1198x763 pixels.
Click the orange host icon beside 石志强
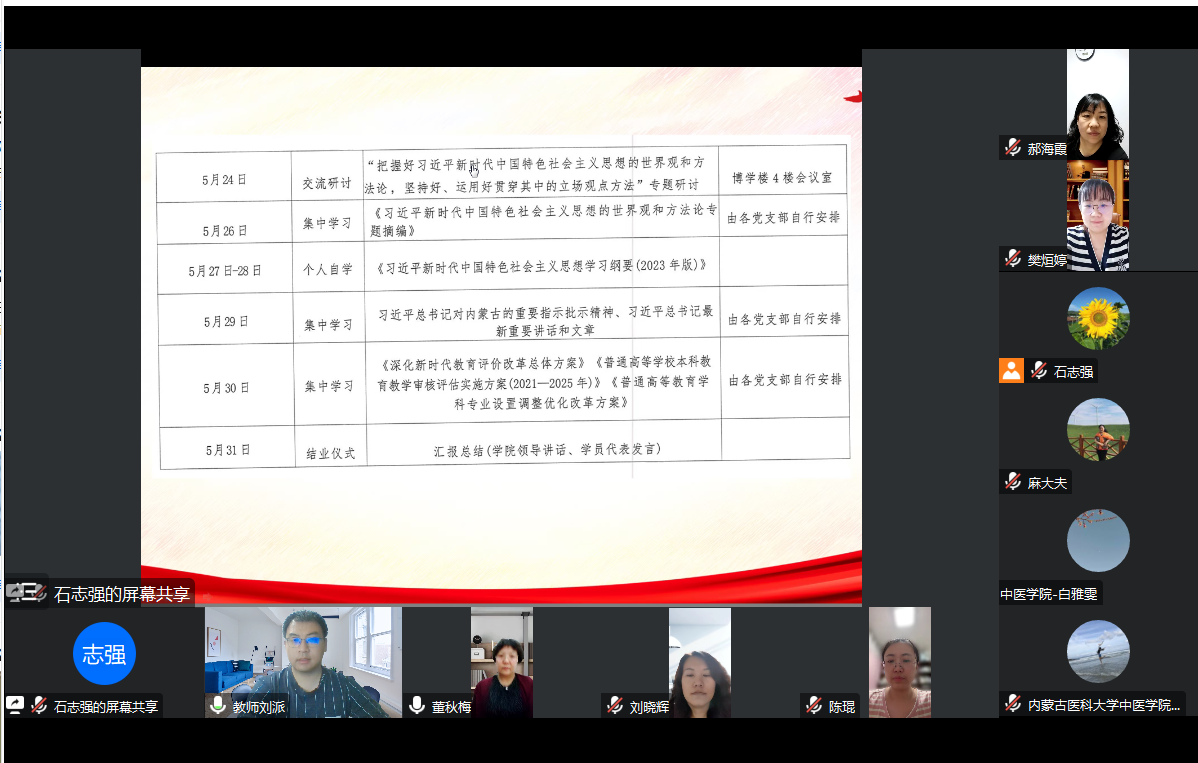point(1011,371)
